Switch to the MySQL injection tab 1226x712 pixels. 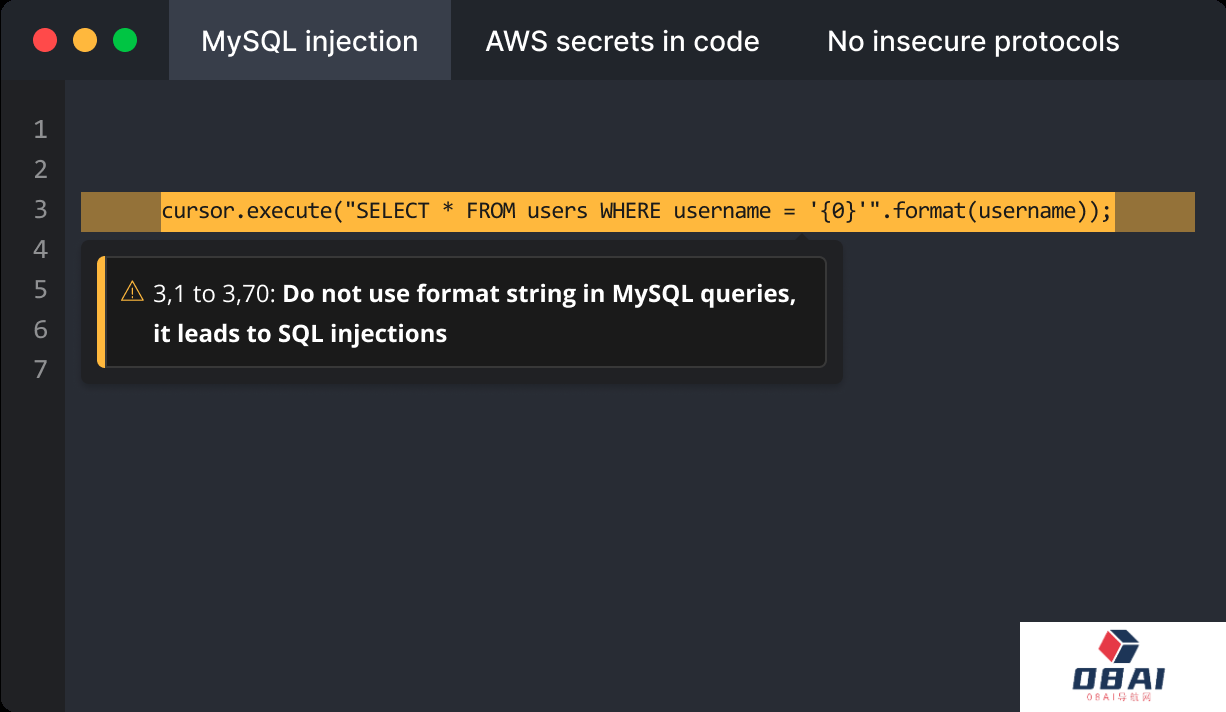[310, 41]
